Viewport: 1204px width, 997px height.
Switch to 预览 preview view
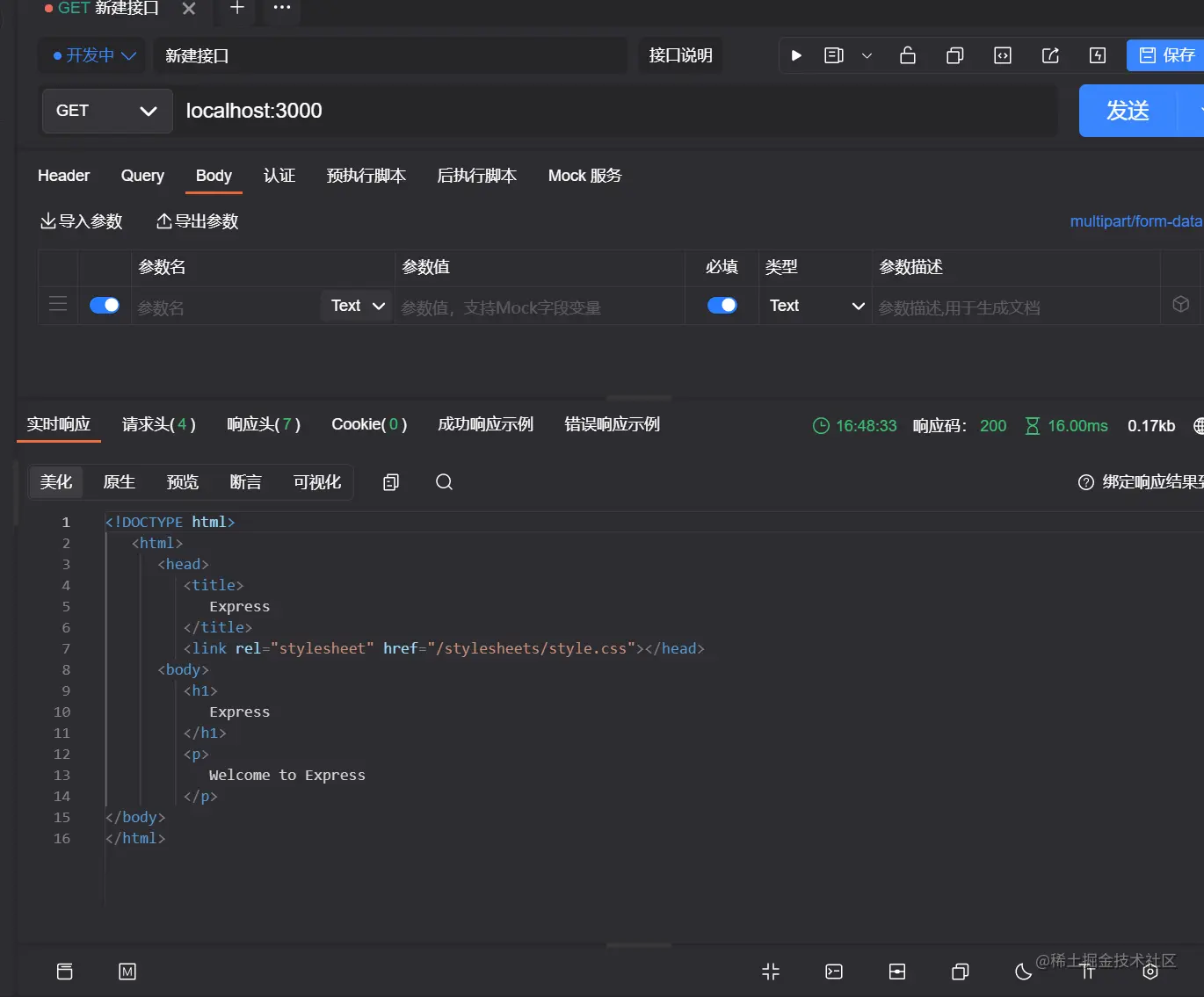(x=182, y=482)
